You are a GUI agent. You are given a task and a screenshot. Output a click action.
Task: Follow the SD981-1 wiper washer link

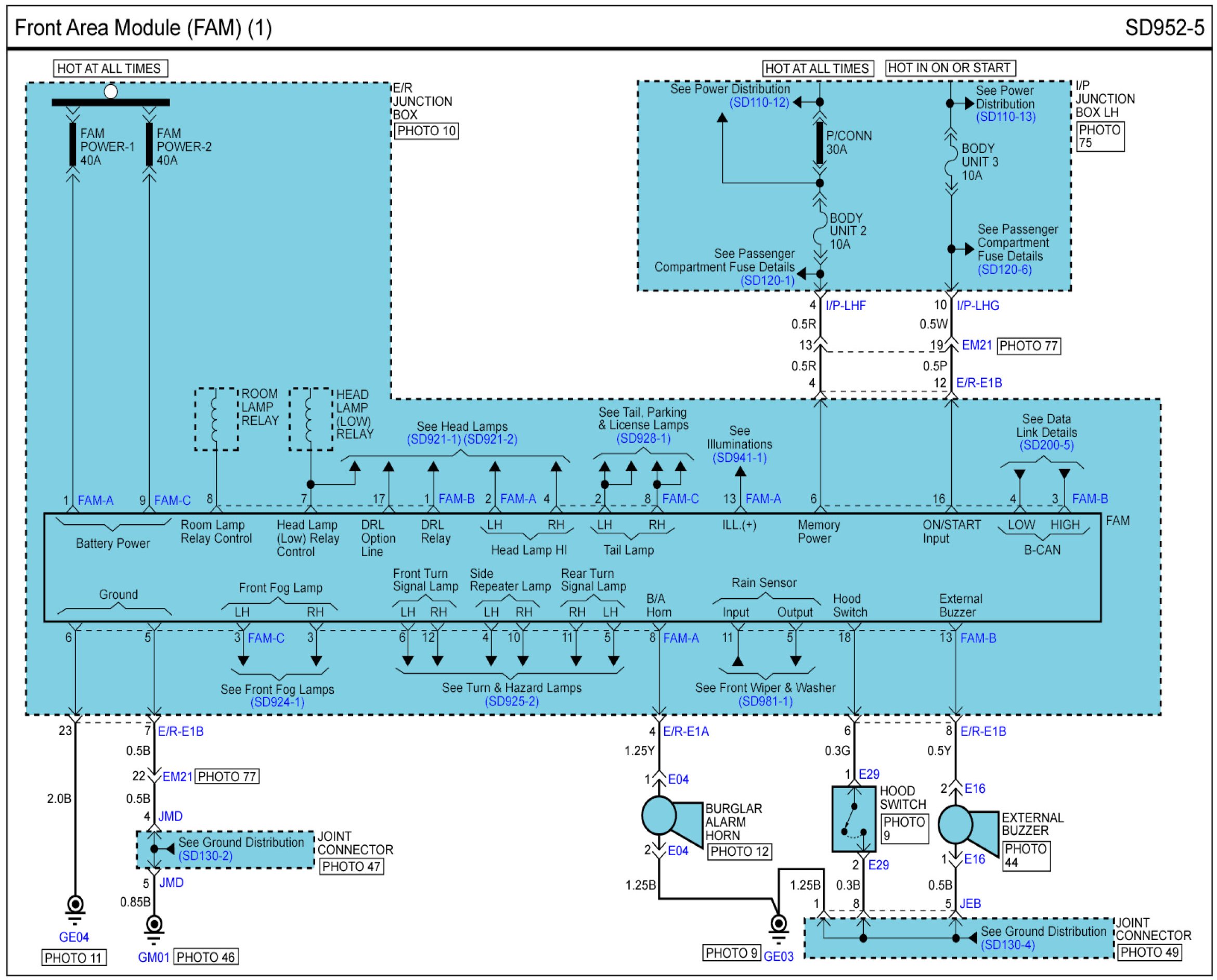tap(766, 701)
